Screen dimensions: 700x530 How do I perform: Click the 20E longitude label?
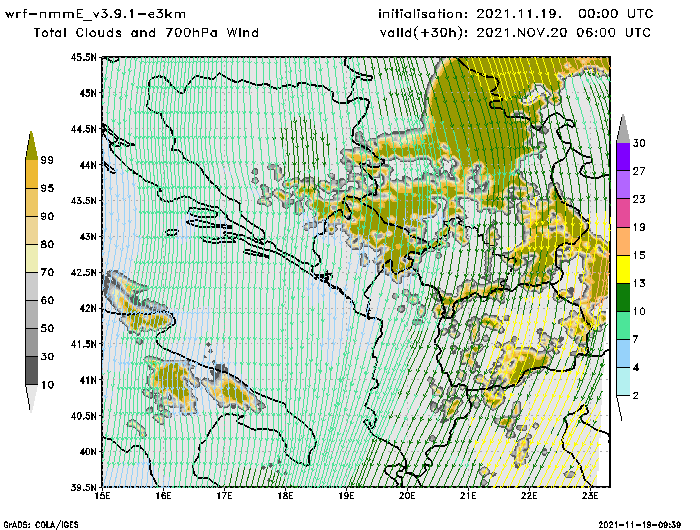coord(407,496)
